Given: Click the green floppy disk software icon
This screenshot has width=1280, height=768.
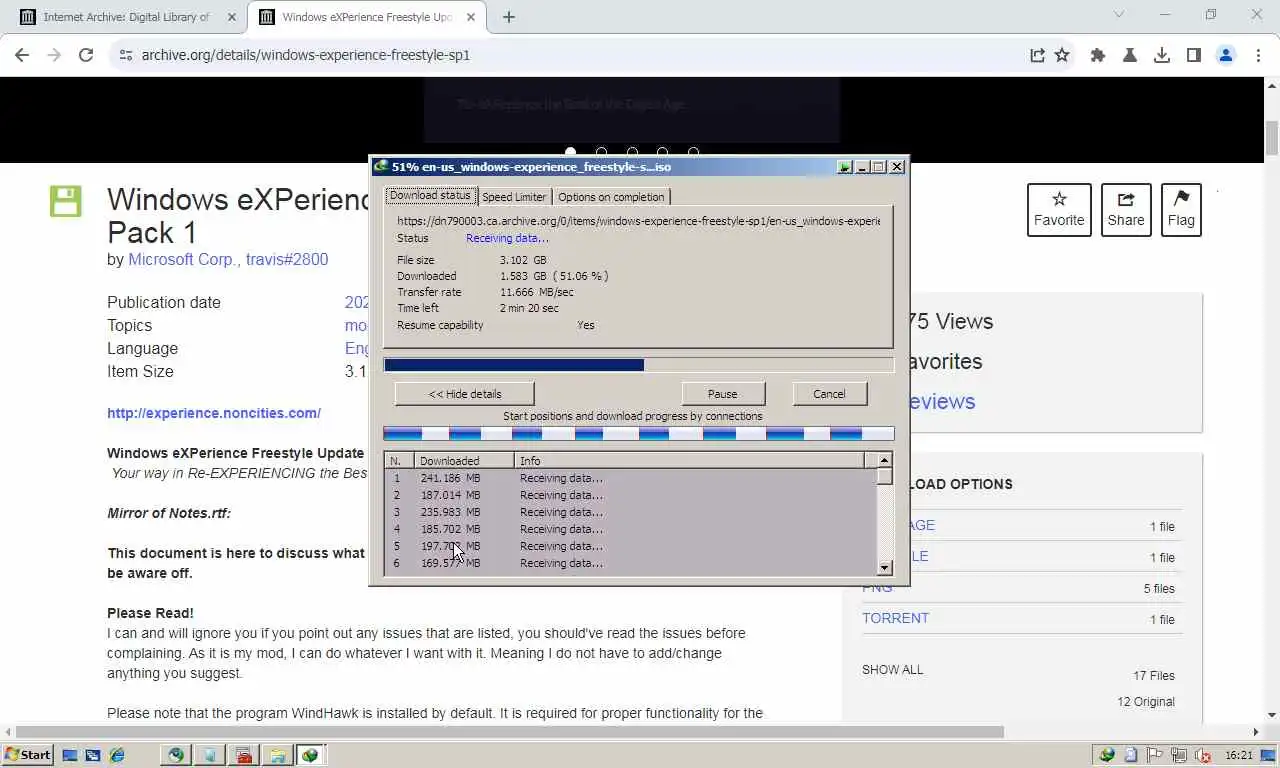Looking at the screenshot, I should (65, 201).
